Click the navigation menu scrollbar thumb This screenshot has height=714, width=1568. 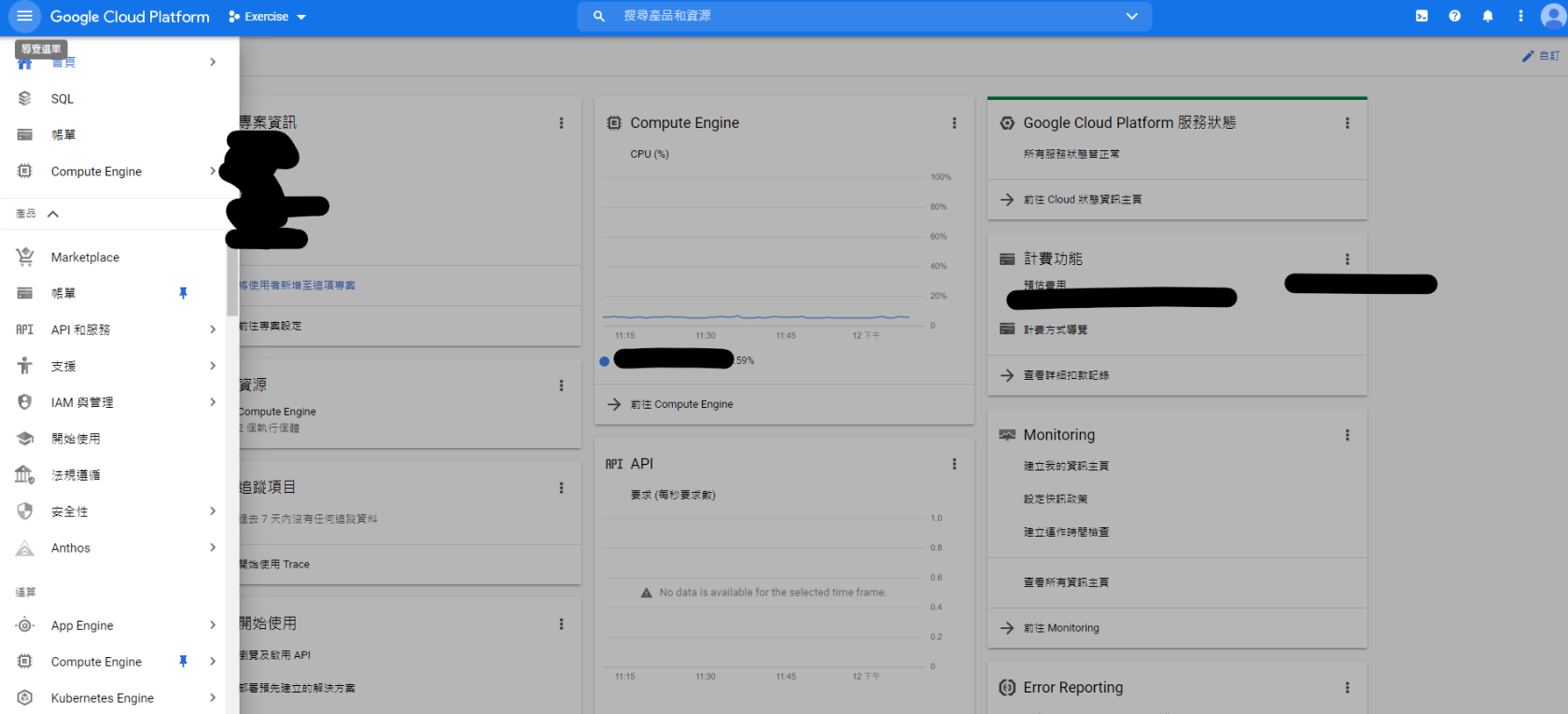231,282
